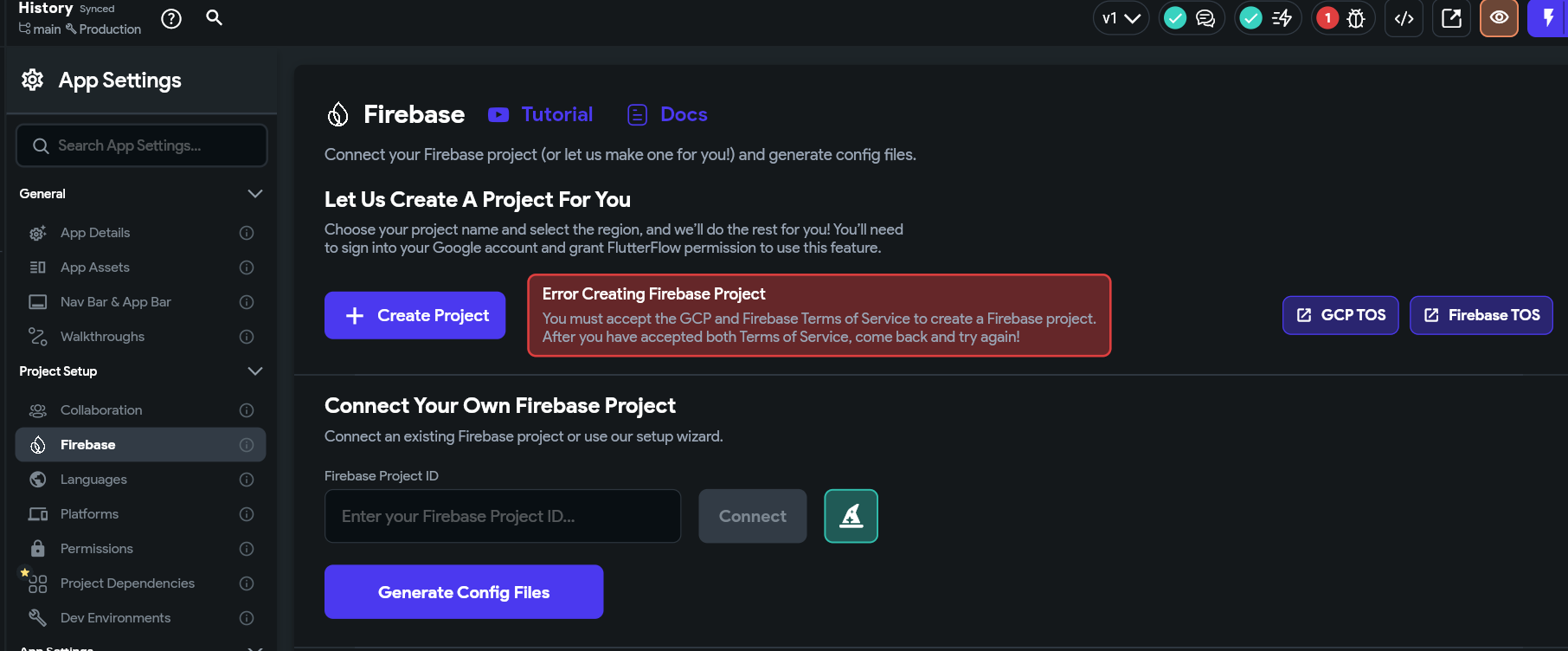Open the Firebase TOS link button
Viewport: 1568px width, 651px height.
tap(1481, 315)
